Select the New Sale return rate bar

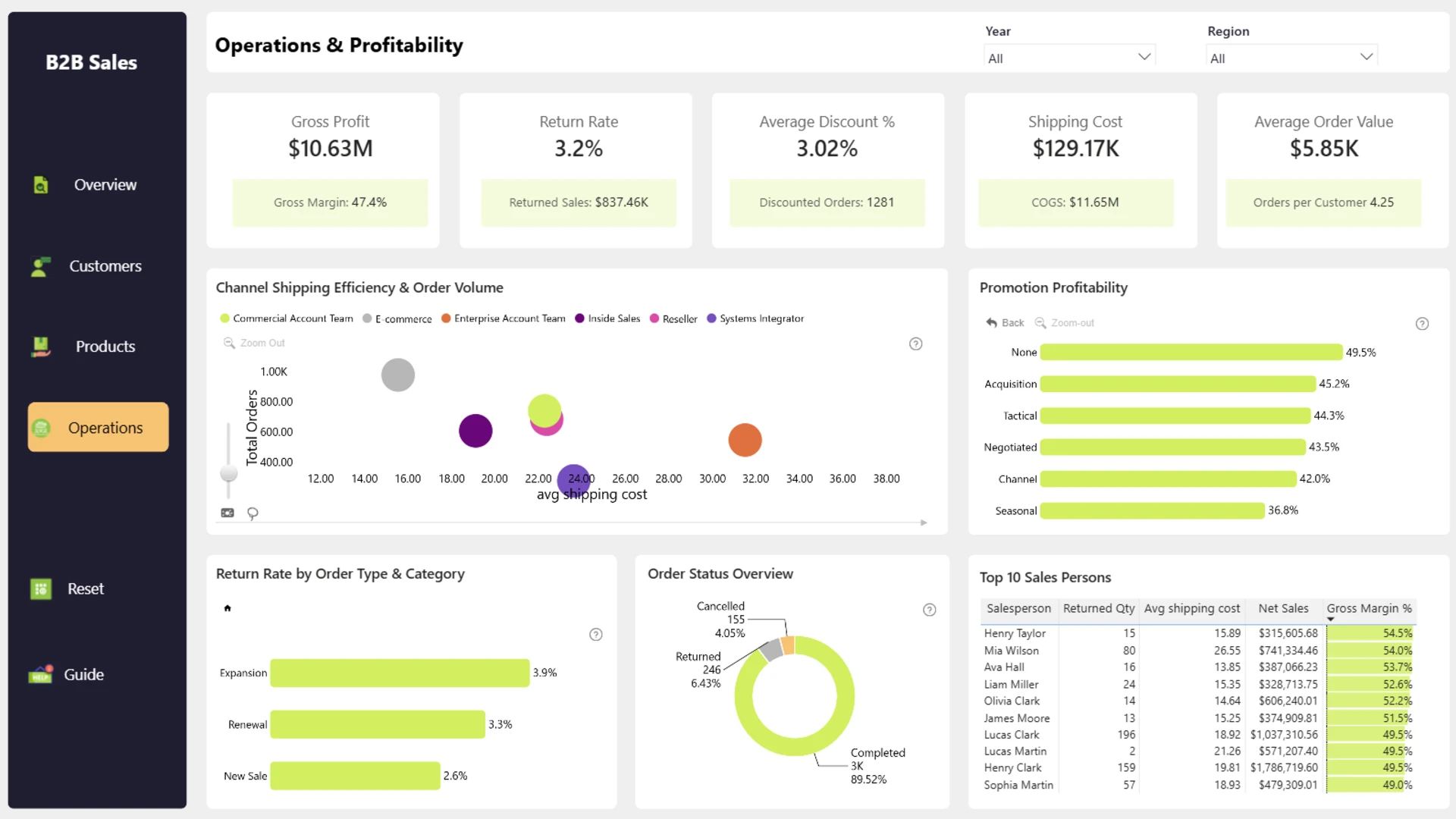point(355,777)
